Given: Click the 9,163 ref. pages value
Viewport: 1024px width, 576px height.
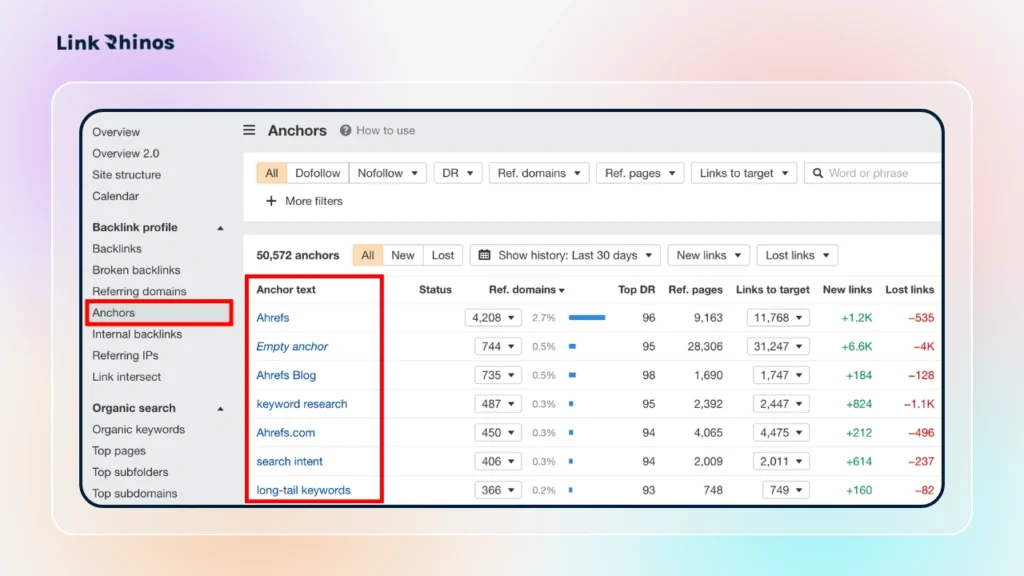Looking at the screenshot, I should pyautogui.click(x=708, y=318).
